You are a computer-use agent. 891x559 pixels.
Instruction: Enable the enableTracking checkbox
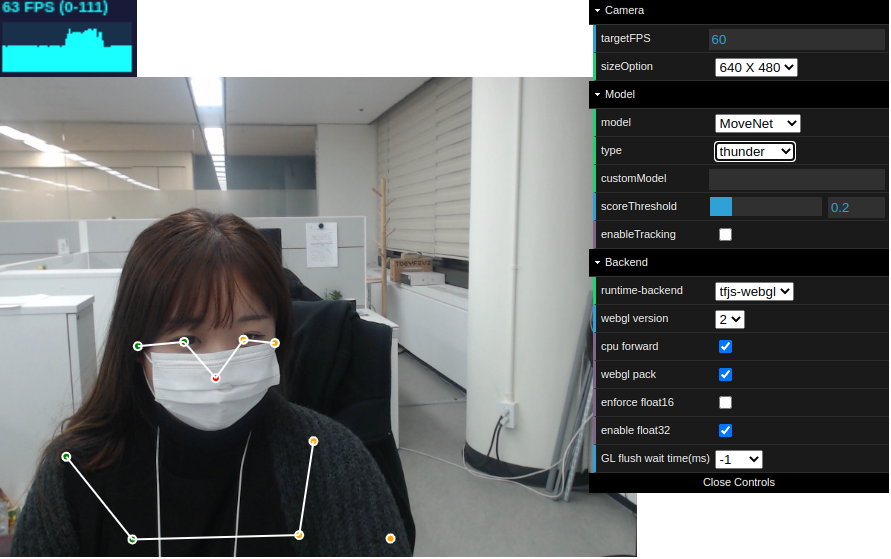(x=725, y=235)
